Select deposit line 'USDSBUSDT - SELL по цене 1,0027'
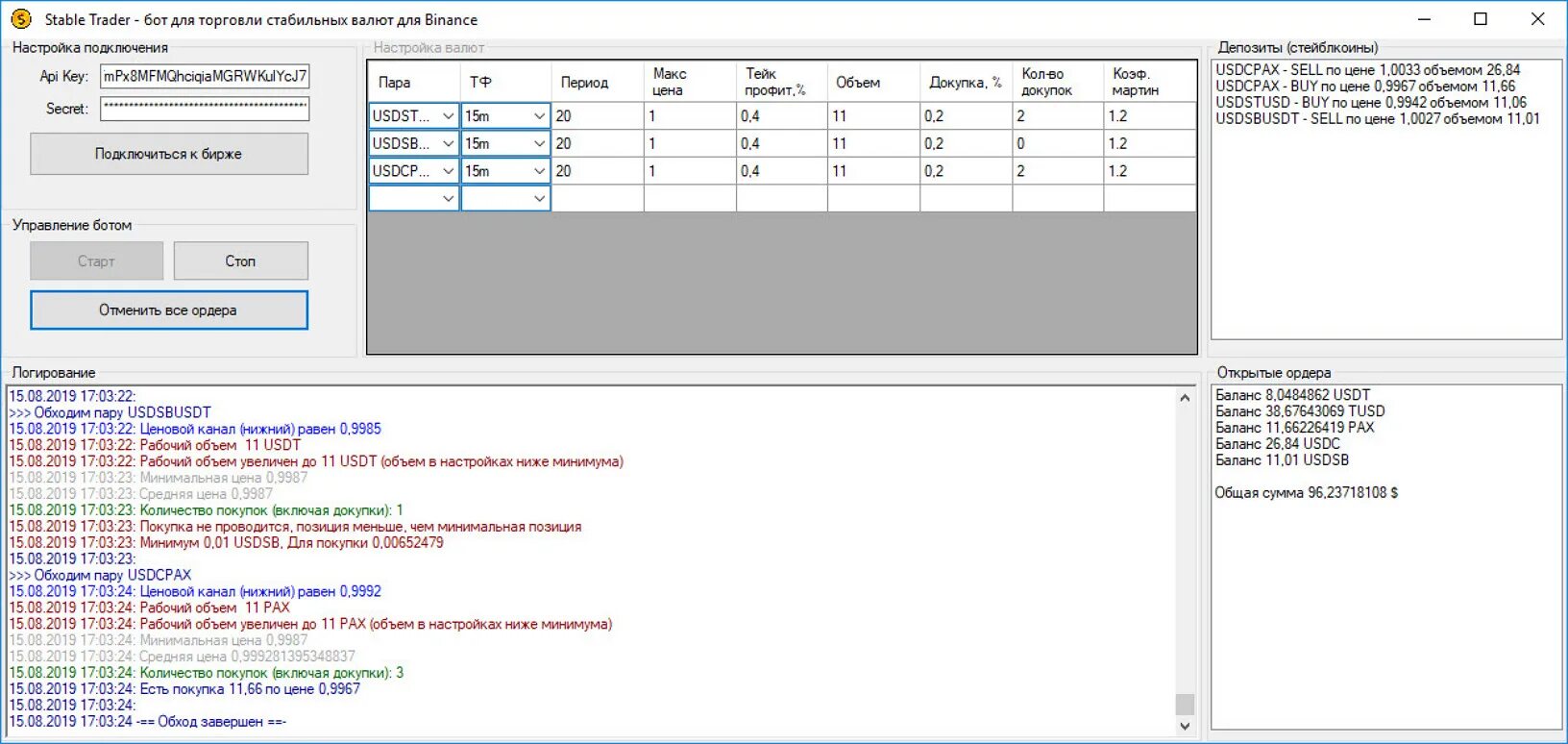The image size is (1568, 744). (1377, 119)
